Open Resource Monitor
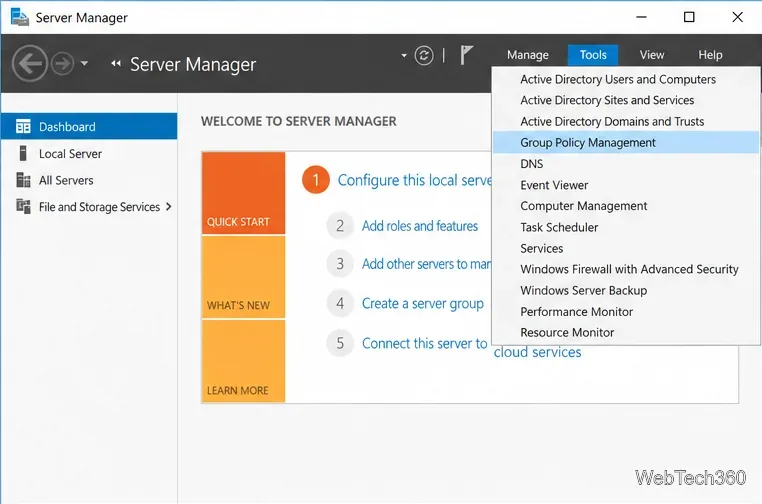This screenshot has width=762, height=504. coord(626,332)
